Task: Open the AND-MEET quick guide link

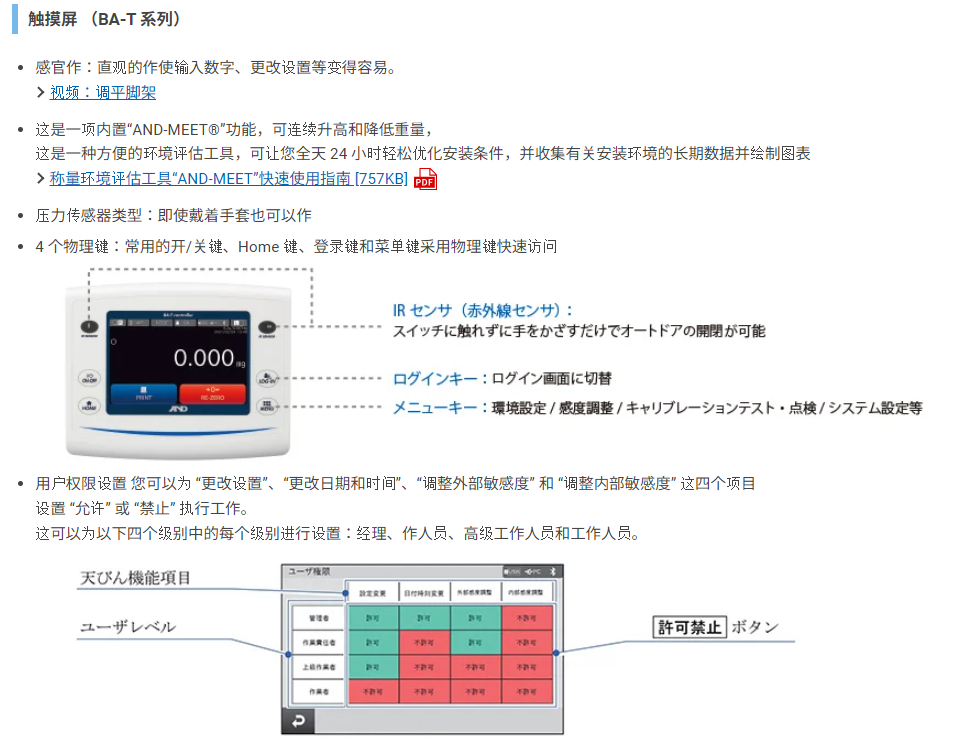Action: coord(228,178)
